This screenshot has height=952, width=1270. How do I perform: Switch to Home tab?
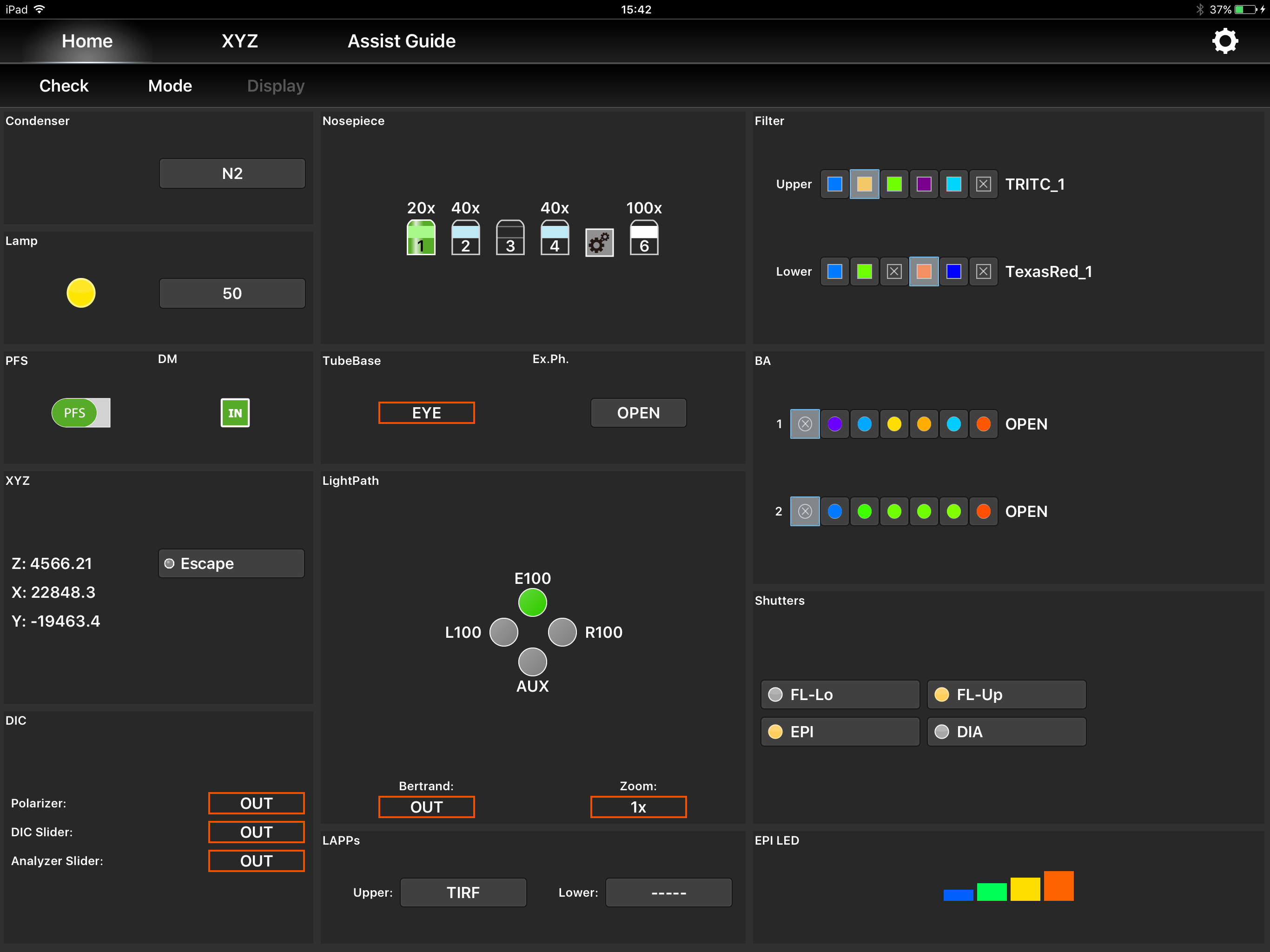click(87, 41)
